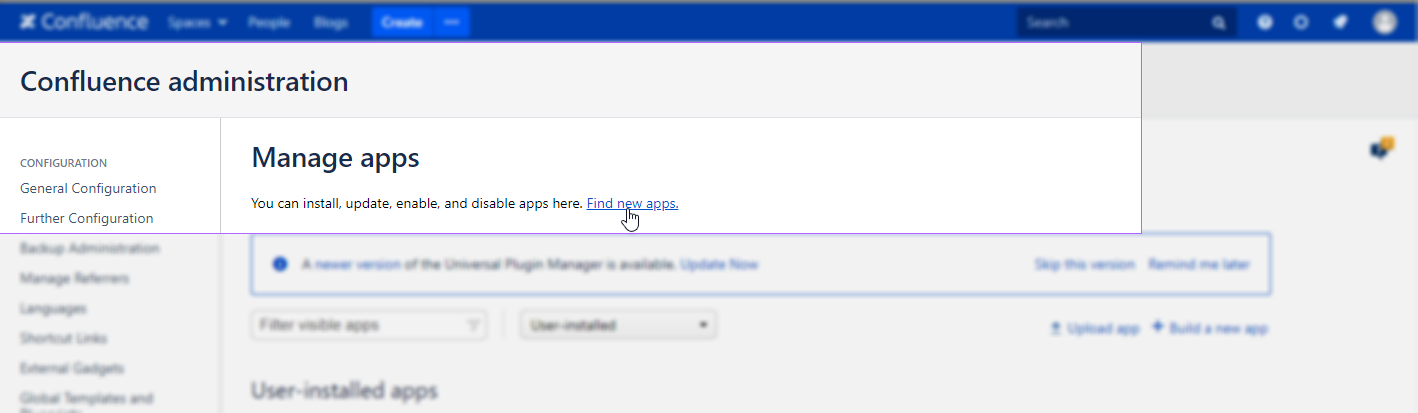
Task: Click Remind me later
Action: pos(1199,265)
